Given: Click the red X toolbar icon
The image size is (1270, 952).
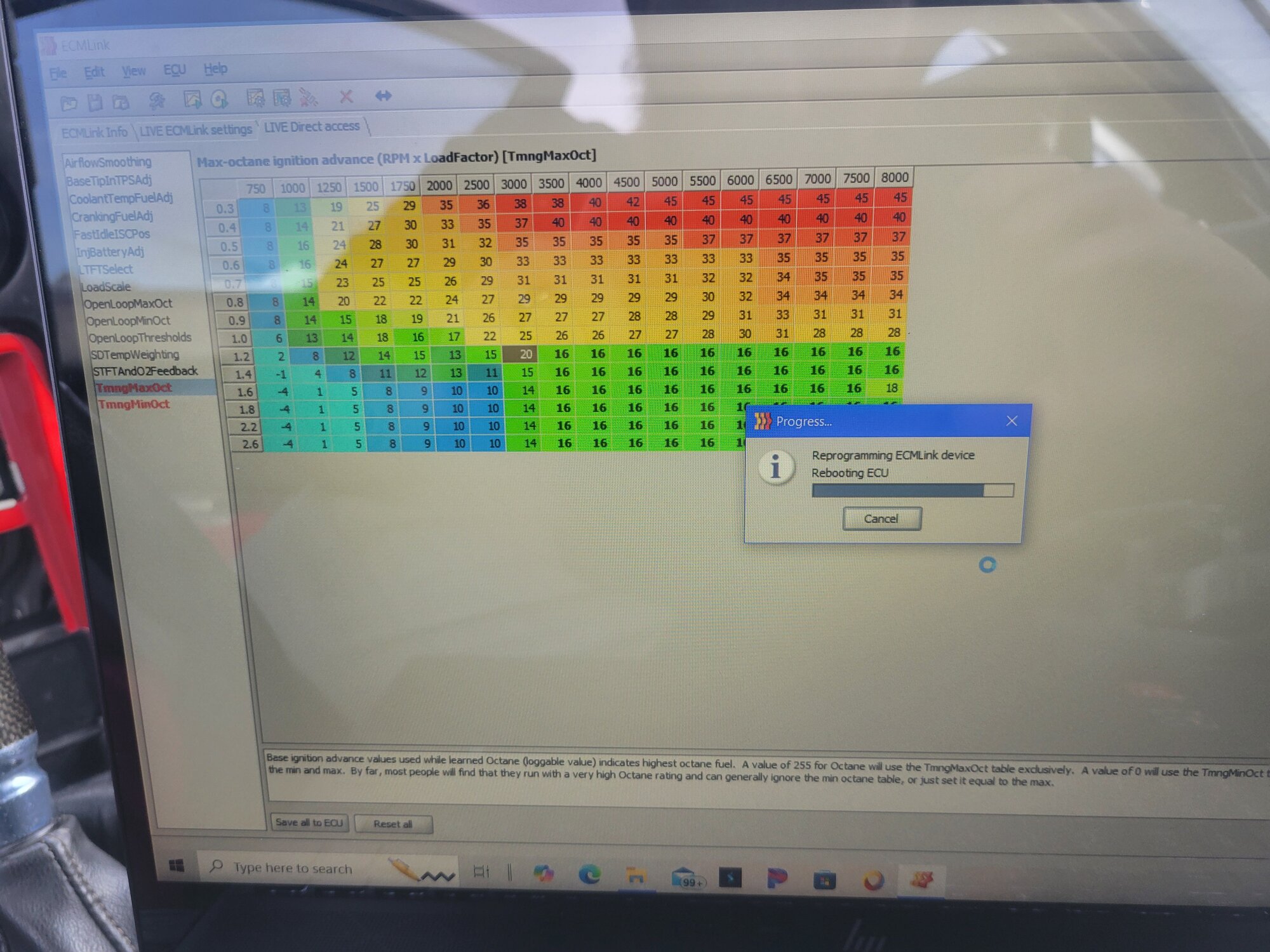Looking at the screenshot, I should (x=346, y=96).
